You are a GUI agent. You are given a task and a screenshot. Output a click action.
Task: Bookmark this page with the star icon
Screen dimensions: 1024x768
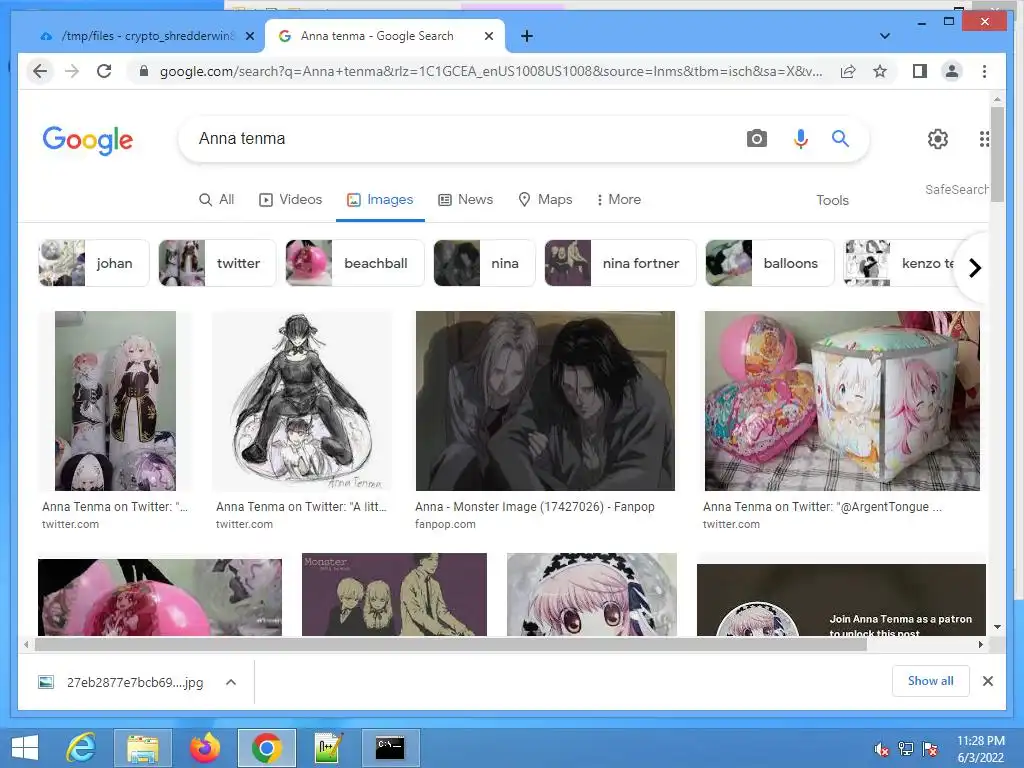(880, 71)
